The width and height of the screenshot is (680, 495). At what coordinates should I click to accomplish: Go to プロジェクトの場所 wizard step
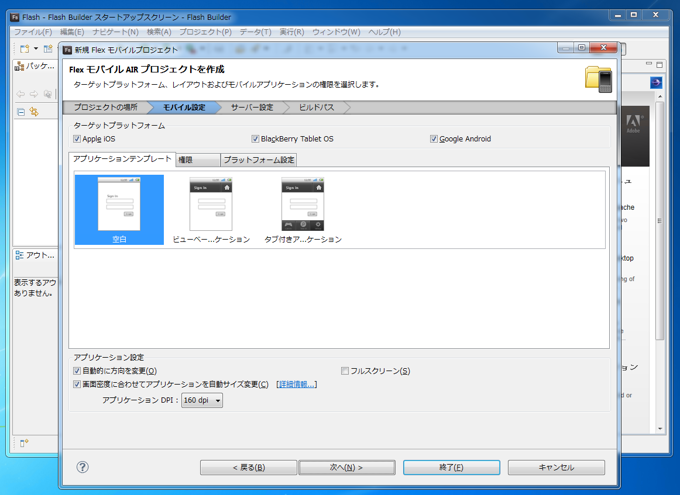click(105, 107)
